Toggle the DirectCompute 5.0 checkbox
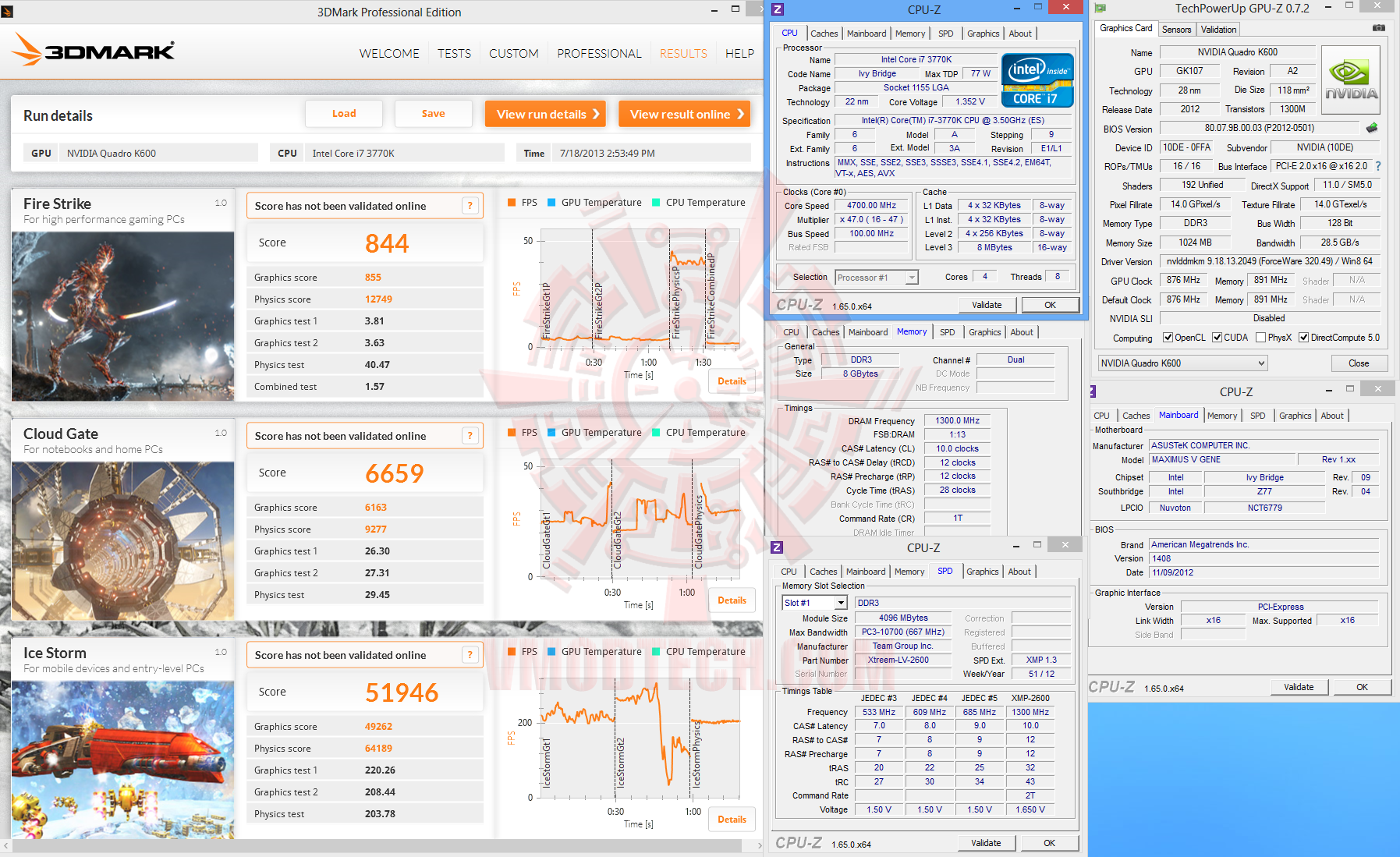Screen dimensions: 1400x857 tap(1303, 338)
